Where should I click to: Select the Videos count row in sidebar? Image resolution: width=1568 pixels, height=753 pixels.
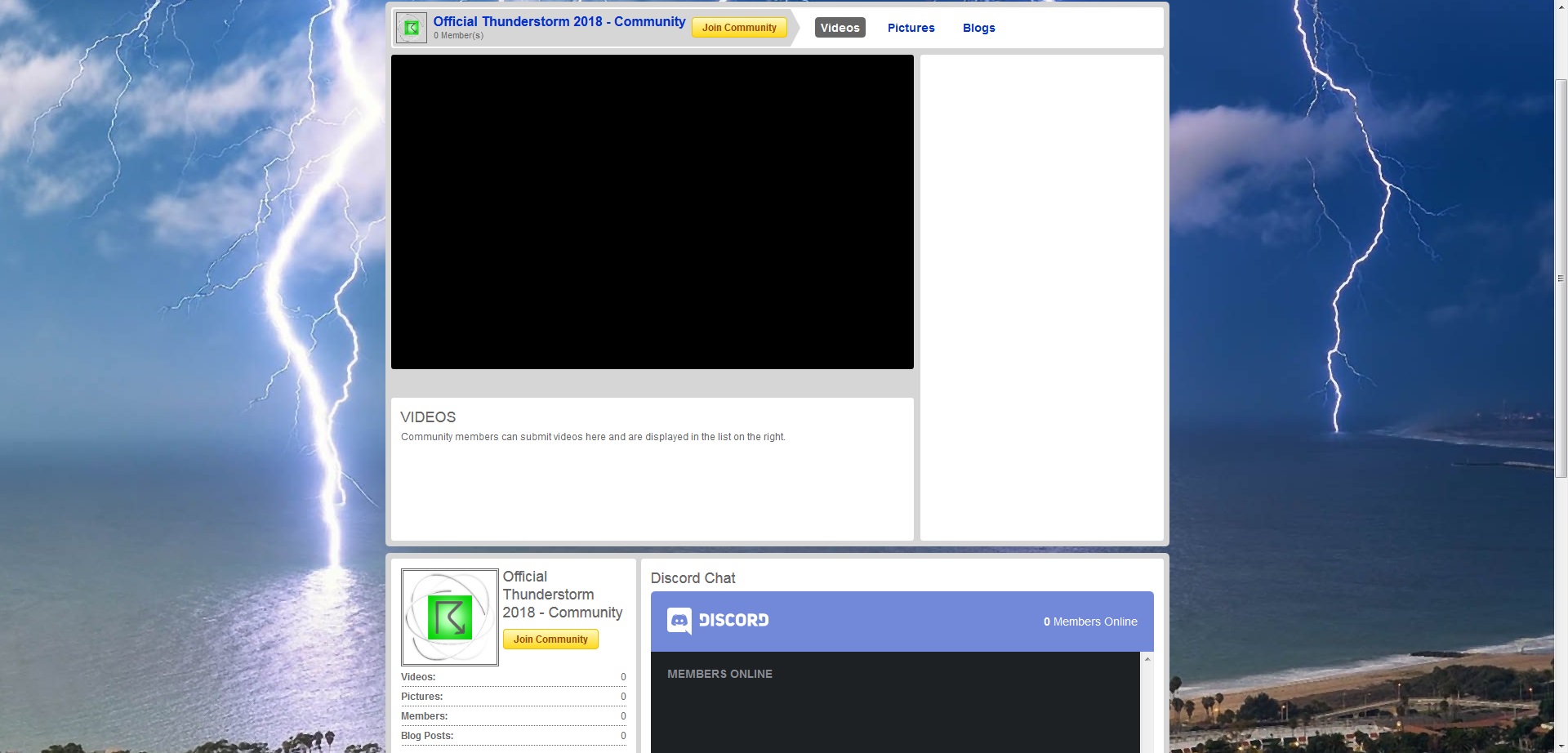click(x=513, y=677)
